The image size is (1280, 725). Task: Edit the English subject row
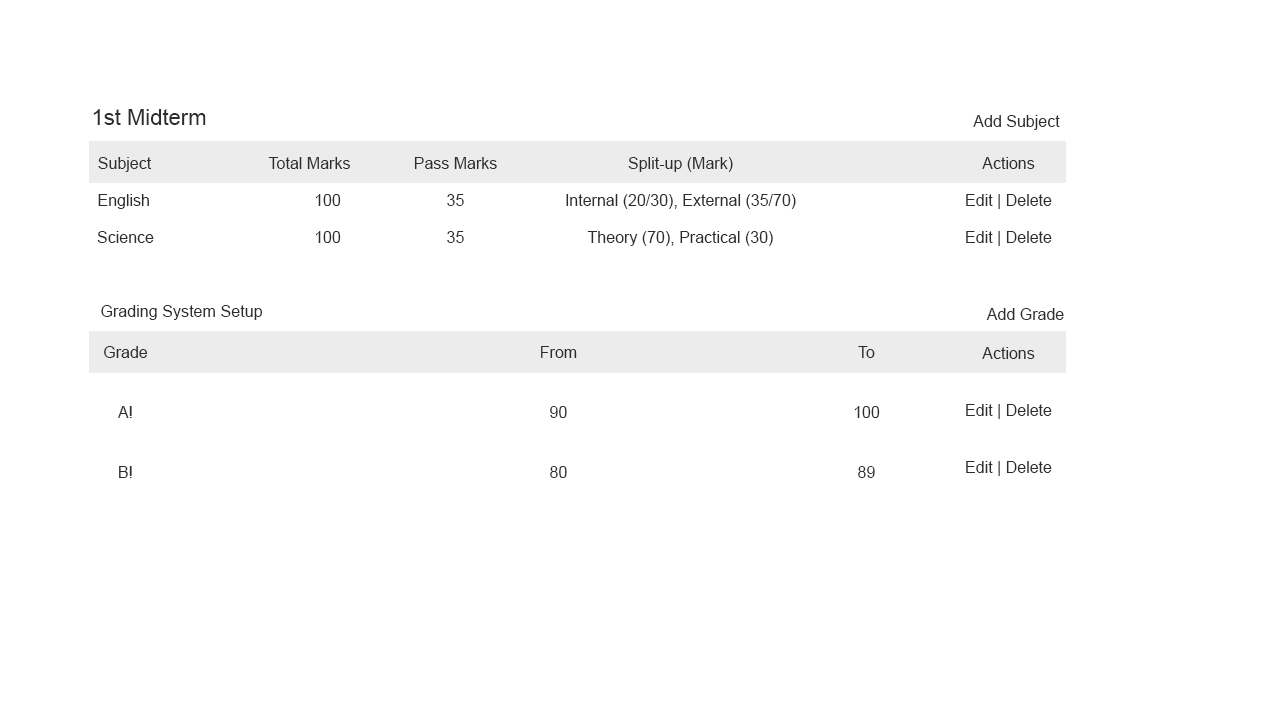tap(978, 201)
